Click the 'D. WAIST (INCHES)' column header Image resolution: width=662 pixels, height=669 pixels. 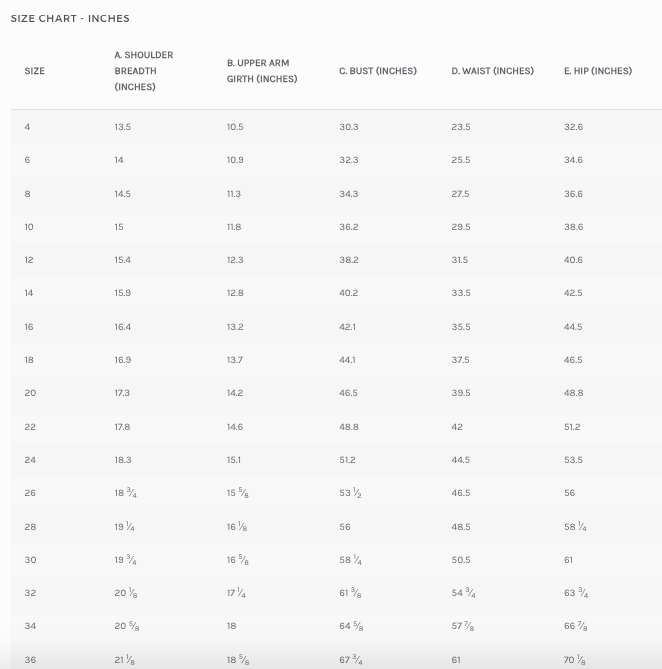[x=492, y=71]
